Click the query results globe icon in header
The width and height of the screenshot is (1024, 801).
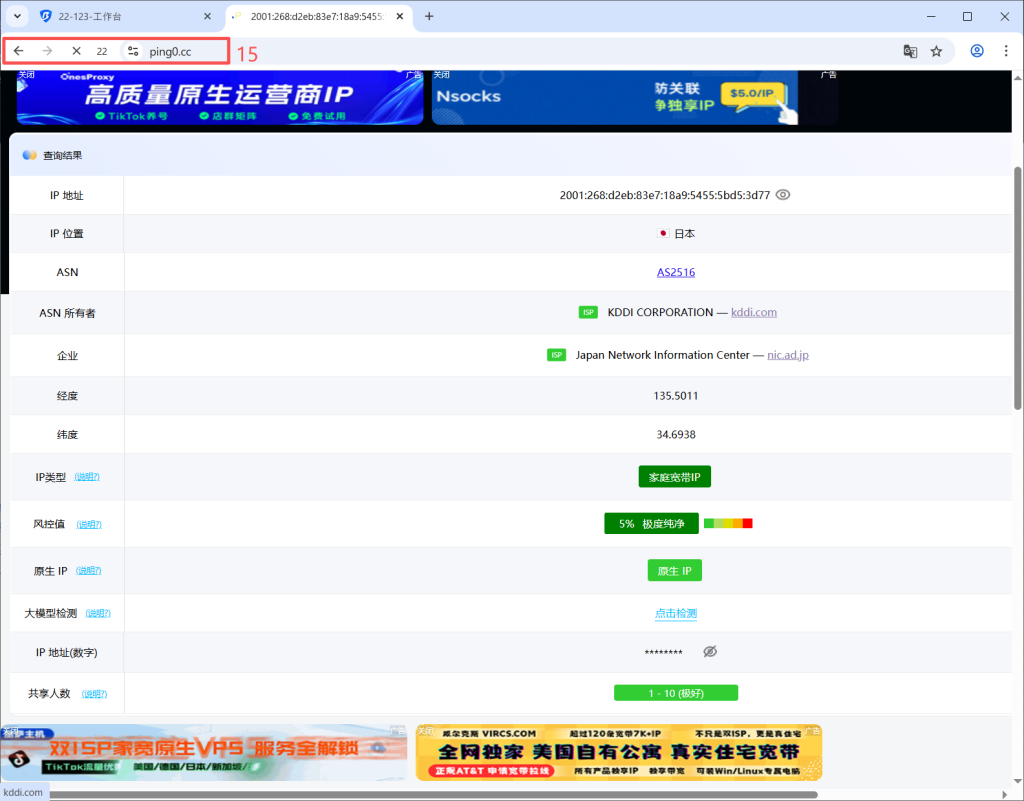click(28, 154)
